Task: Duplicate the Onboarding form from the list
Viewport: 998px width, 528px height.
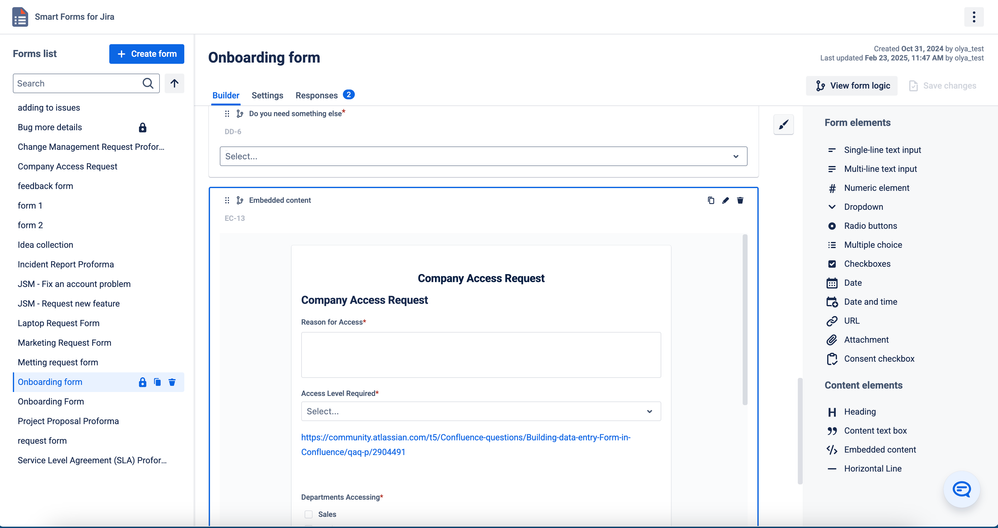Action: [x=157, y=382]
